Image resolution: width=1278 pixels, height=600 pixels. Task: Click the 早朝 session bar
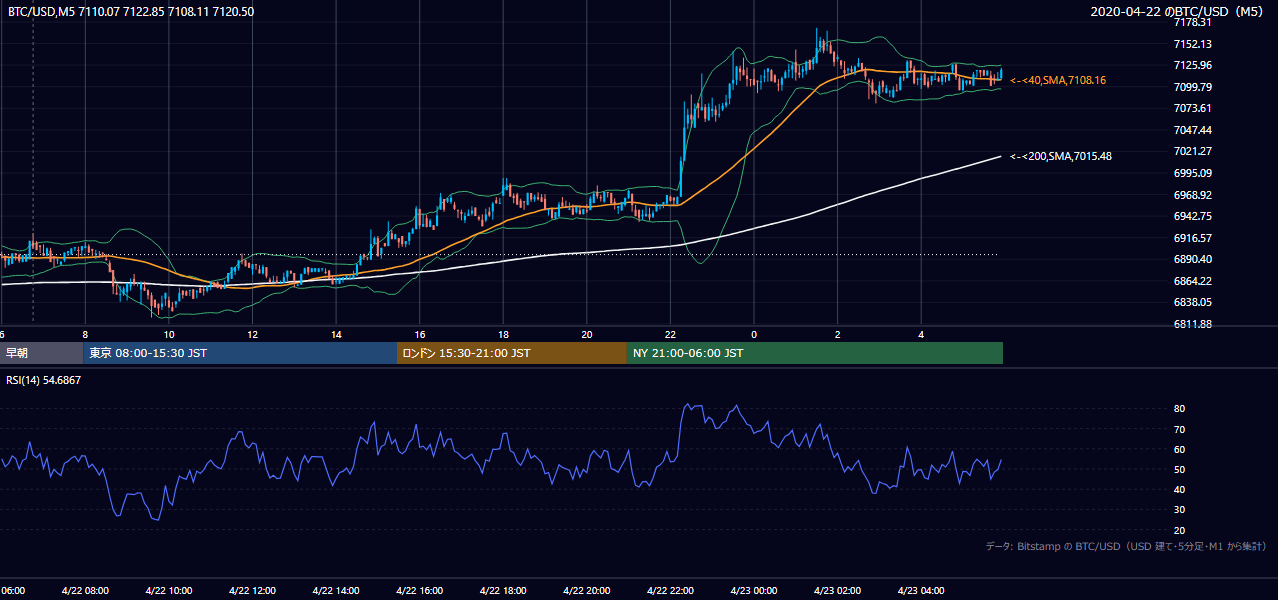coord(42,353)
